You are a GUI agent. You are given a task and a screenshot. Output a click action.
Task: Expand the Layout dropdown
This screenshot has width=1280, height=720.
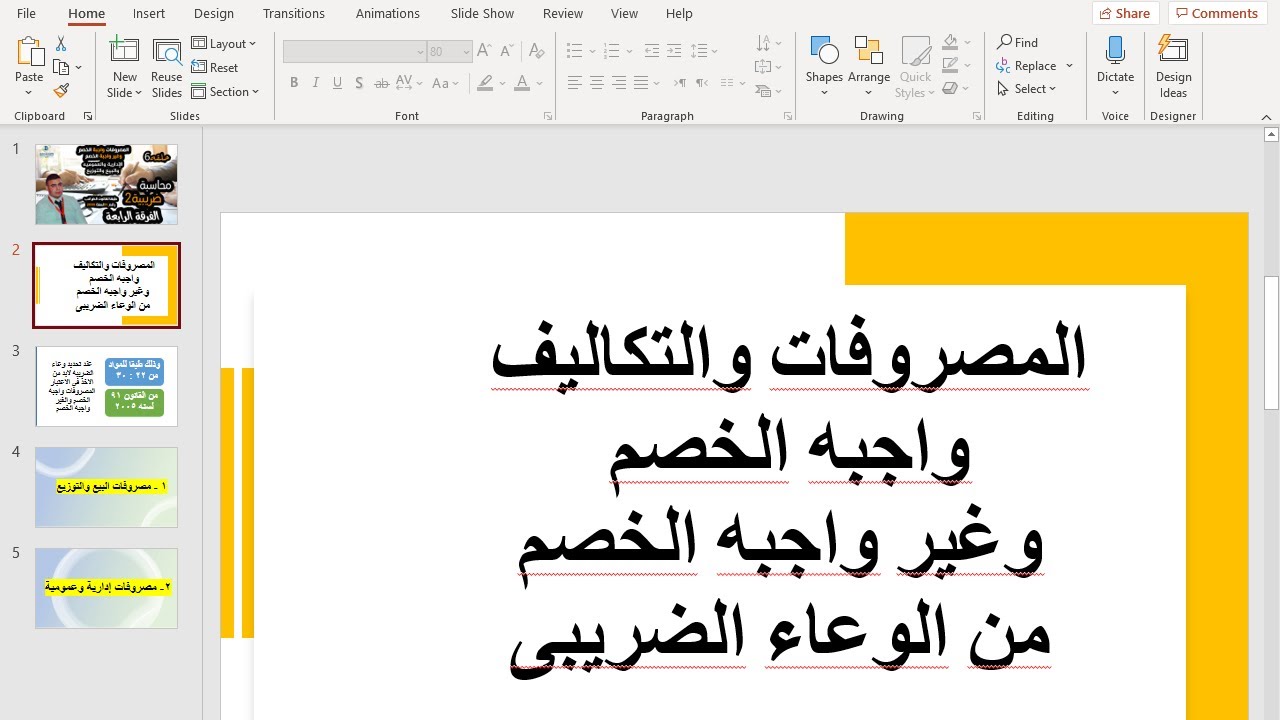point(224,43)
